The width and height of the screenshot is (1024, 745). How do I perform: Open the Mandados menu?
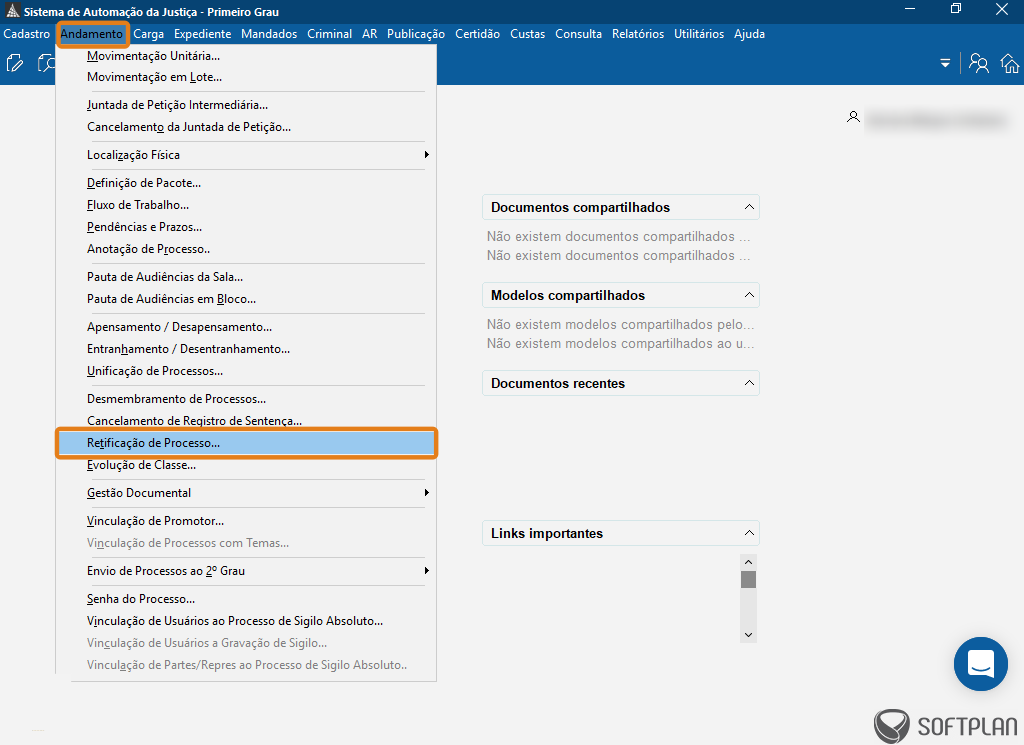pyautogui.click(x=269, y=34)
